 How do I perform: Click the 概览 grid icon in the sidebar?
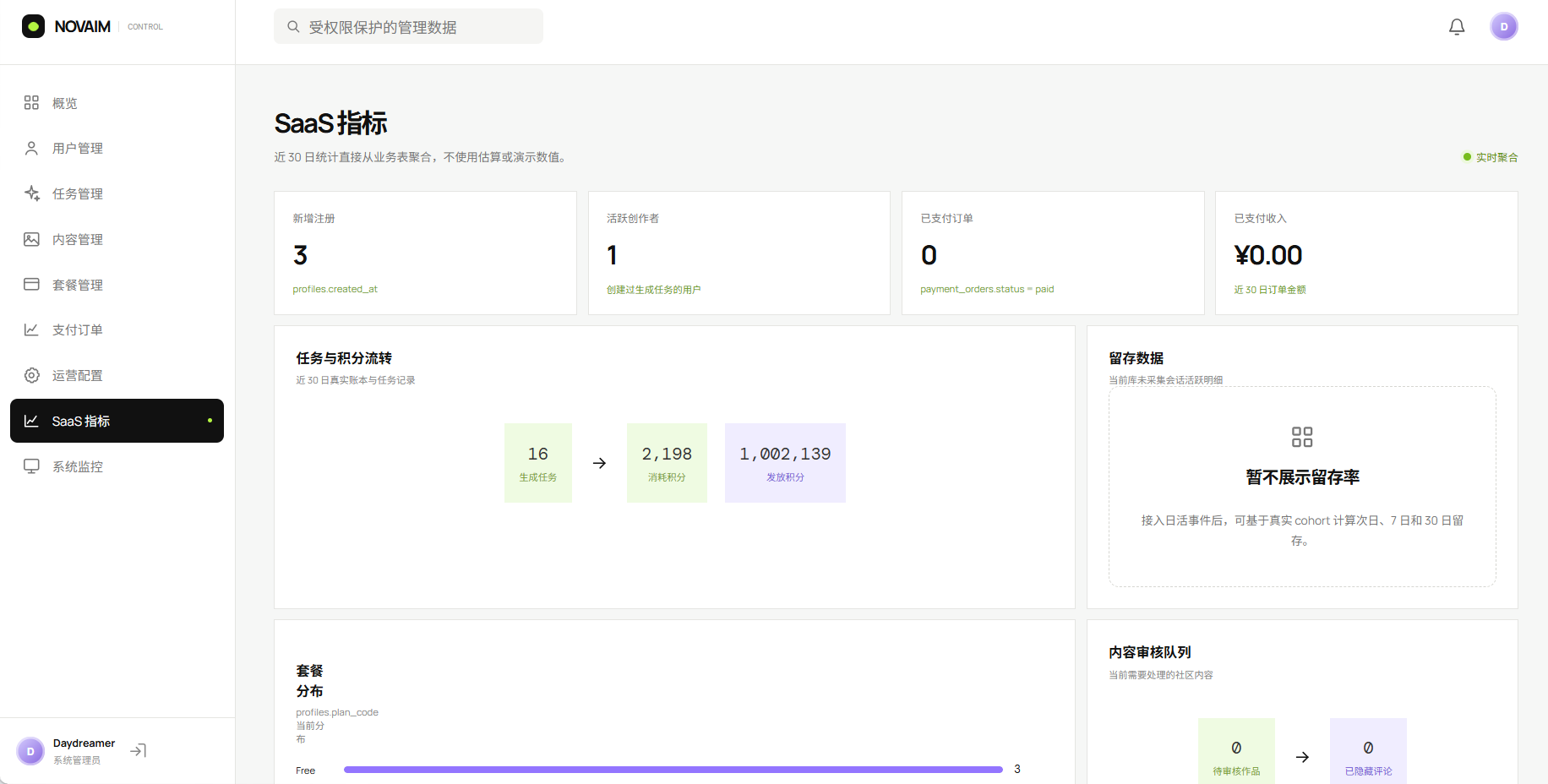[31, 102]
